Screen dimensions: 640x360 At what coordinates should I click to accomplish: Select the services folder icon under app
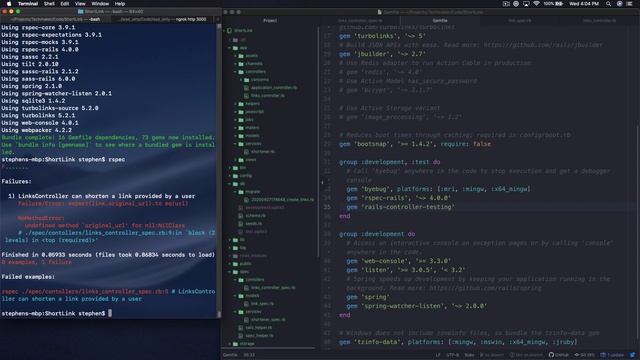241,144
